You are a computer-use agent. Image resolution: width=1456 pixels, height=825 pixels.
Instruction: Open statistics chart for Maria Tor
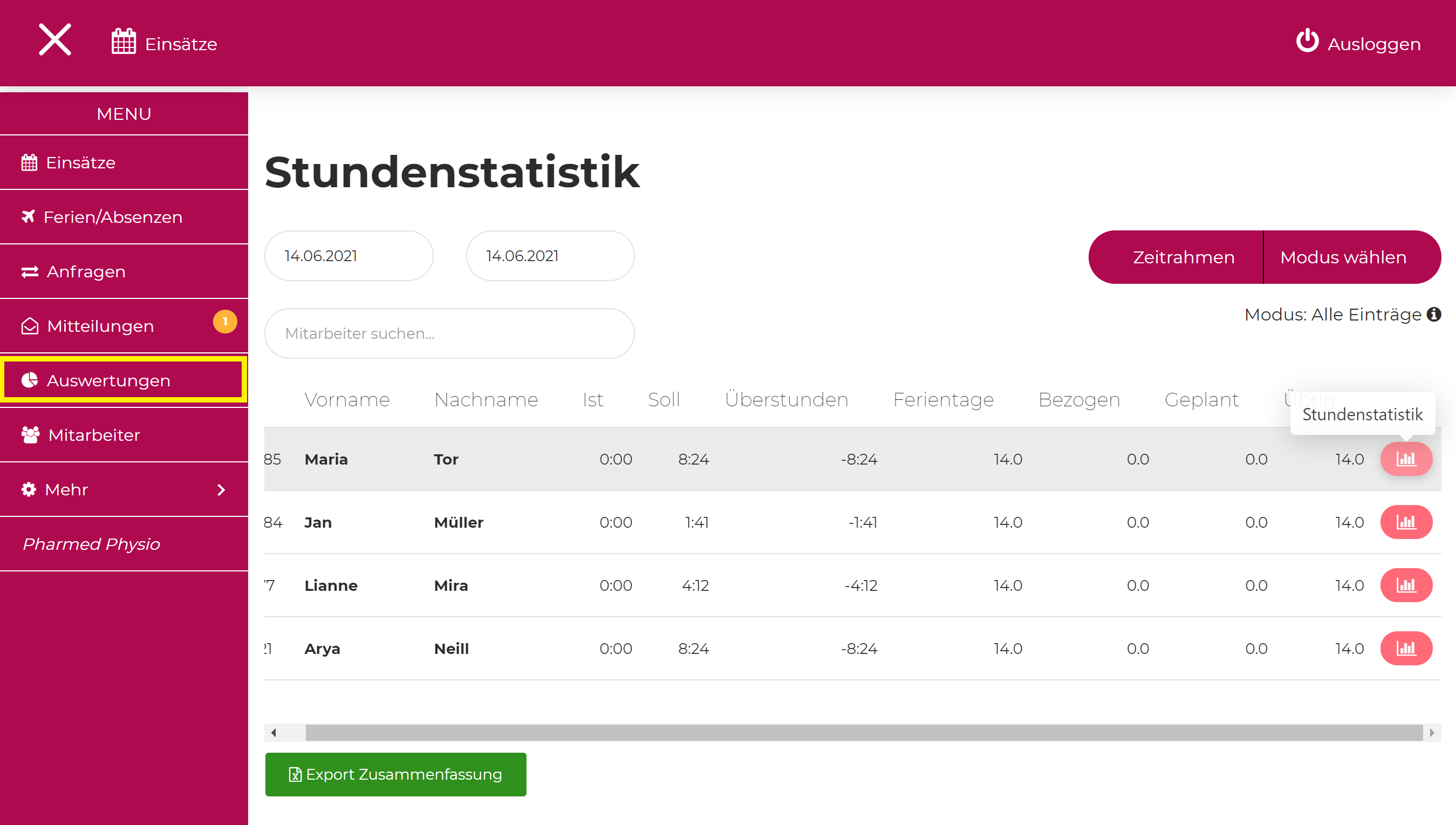click(1406, 459)
